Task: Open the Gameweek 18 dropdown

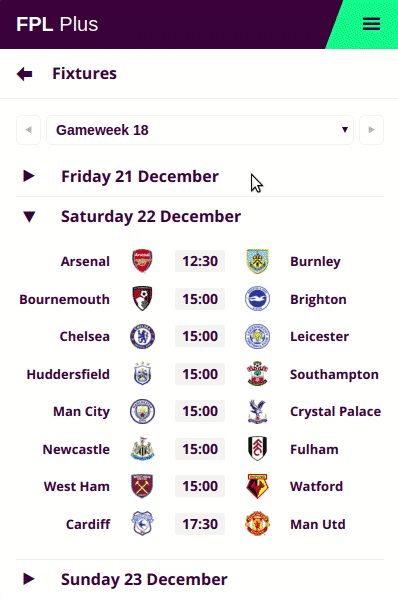Action: coord(200,130)
